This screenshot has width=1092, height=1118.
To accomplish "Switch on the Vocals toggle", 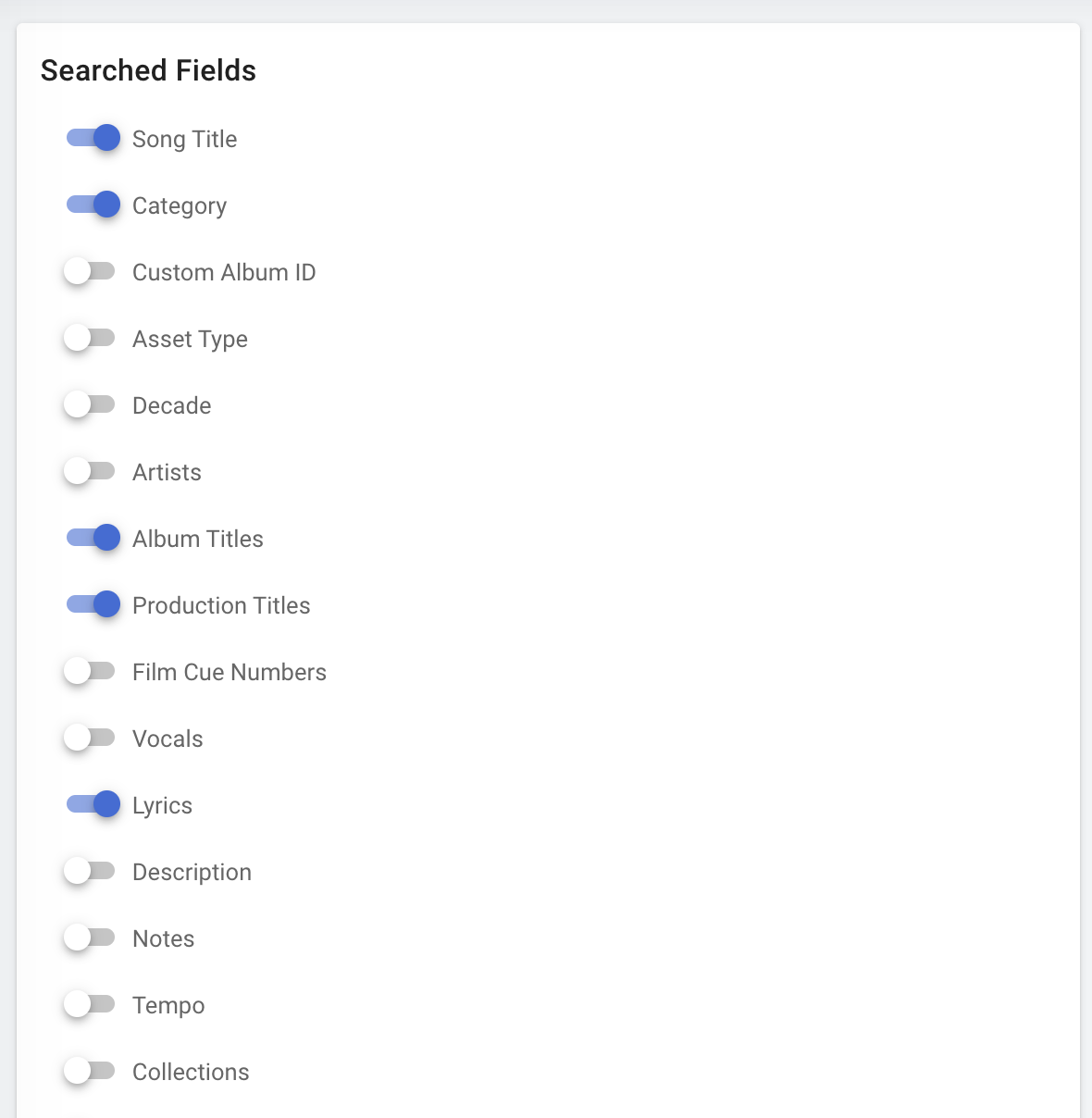I will point(90,738).
